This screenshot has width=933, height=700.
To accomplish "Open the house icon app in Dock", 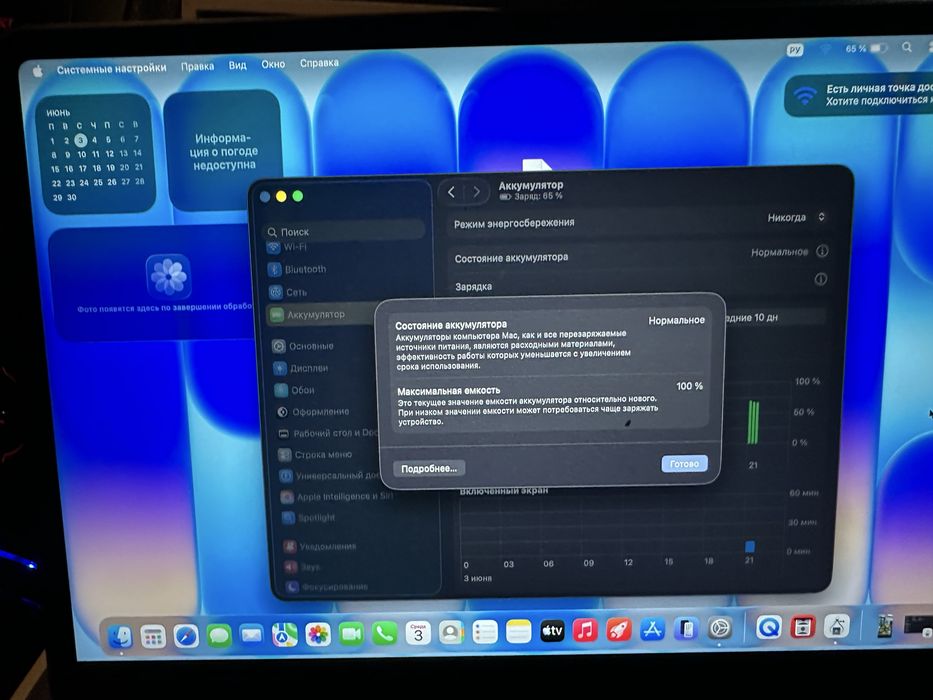I will (x=836, y=626).
